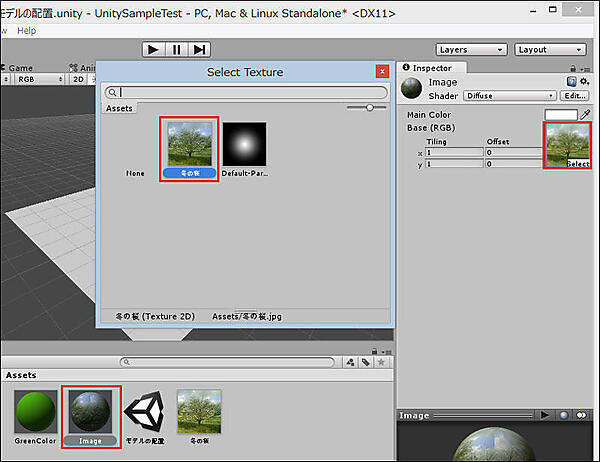Screen dimensions: 600x462
Task: Close the Select Texture dialog
Action: click(382, 71)
